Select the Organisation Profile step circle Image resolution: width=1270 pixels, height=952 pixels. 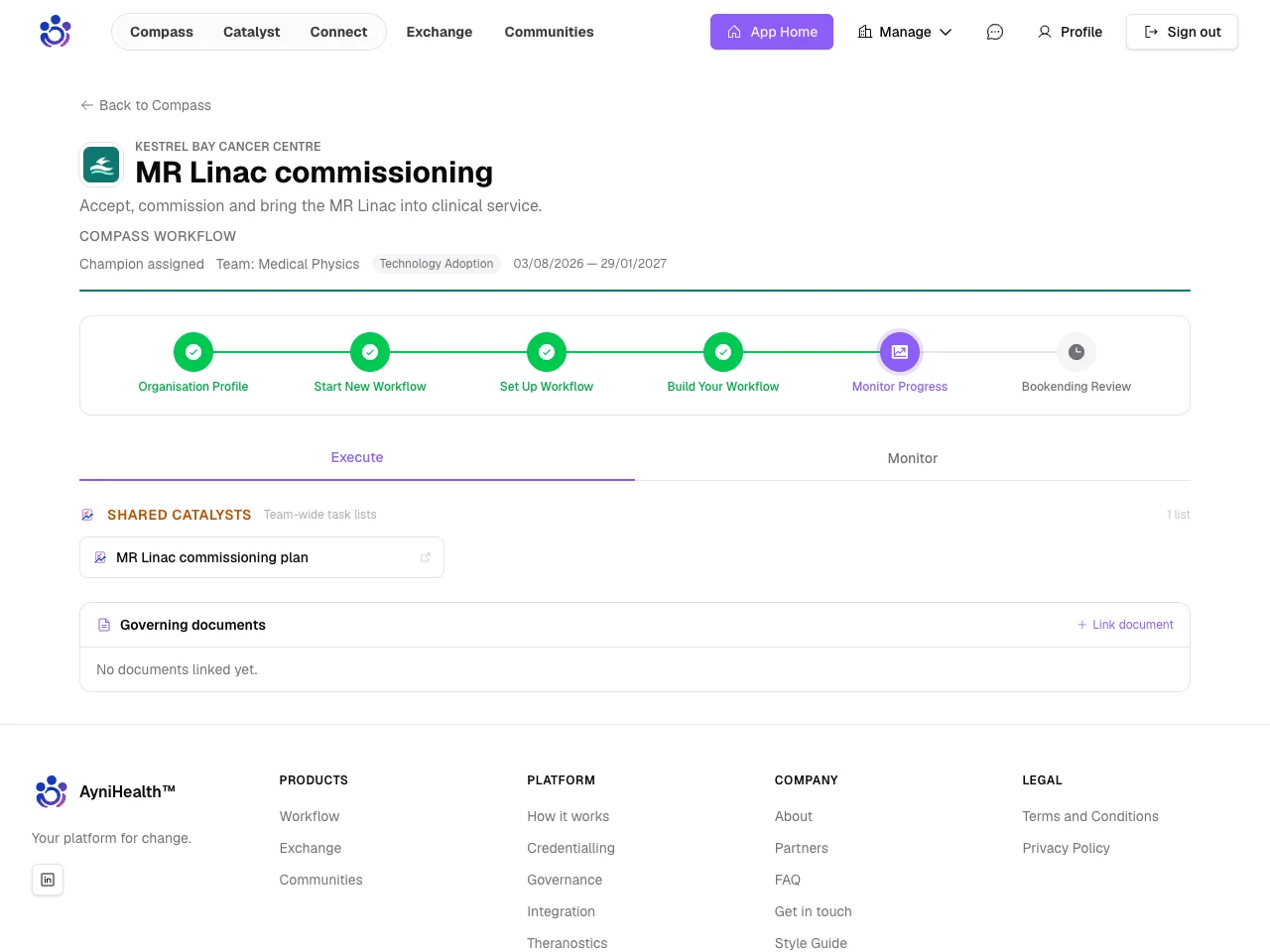(193, 352)
